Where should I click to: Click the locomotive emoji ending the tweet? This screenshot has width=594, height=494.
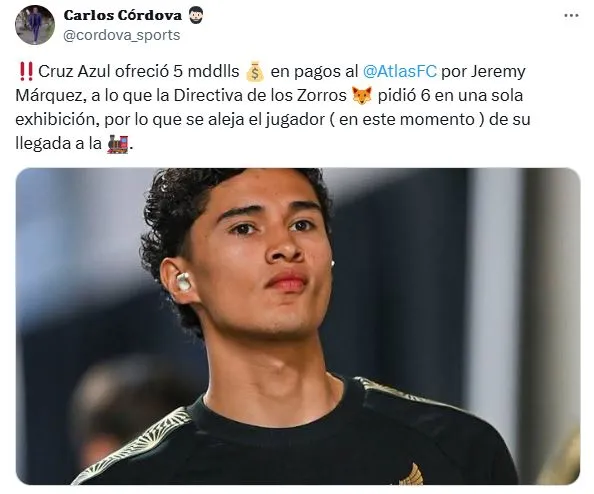click(117, 144)
